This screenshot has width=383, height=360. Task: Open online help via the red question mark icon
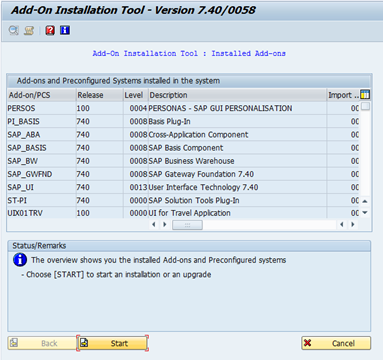(50, 30)
